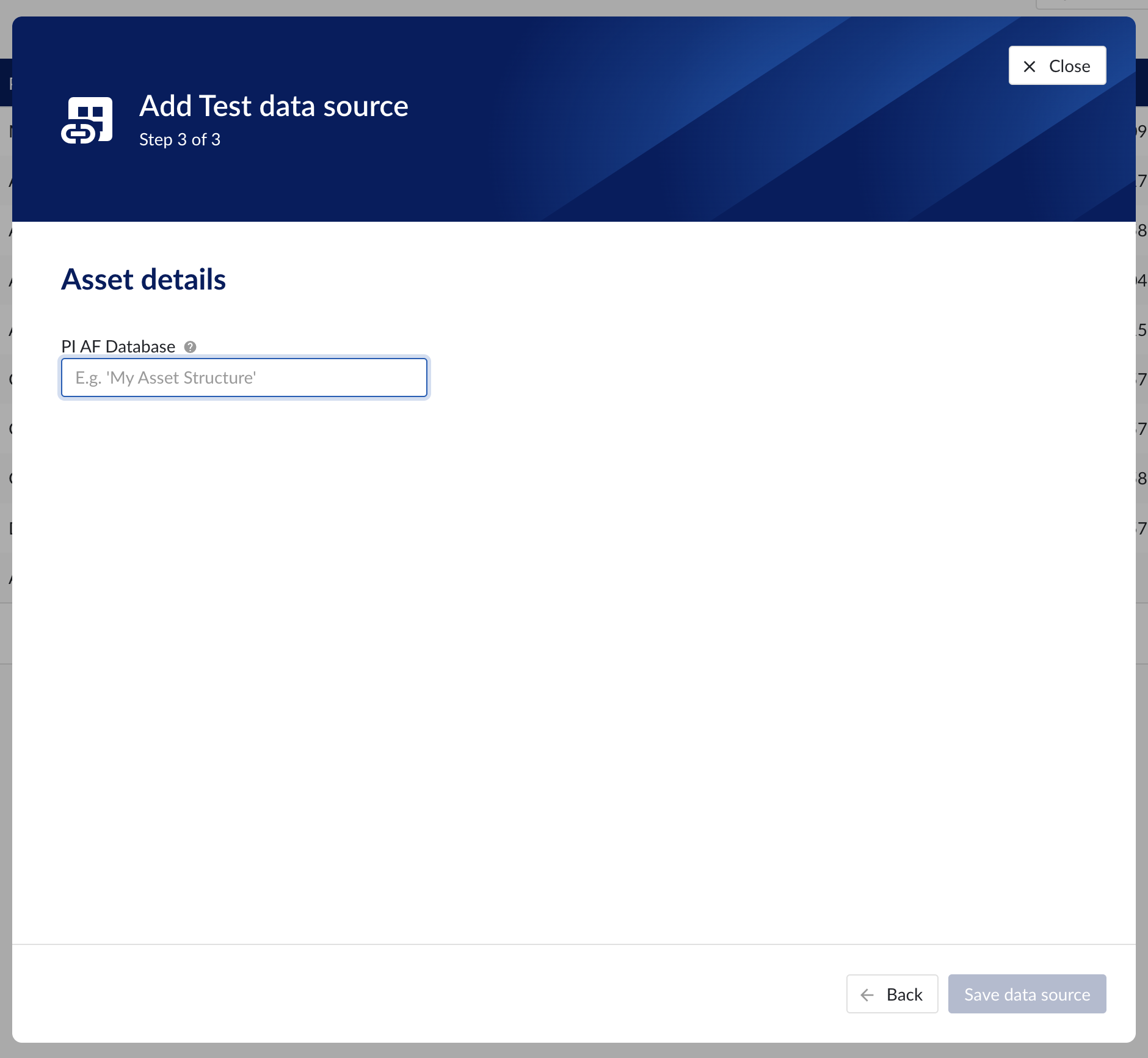The height and width of the screenshot is (1058, 1148).
Task: Click the PI AF Database field label
Action: coord(117,346)
